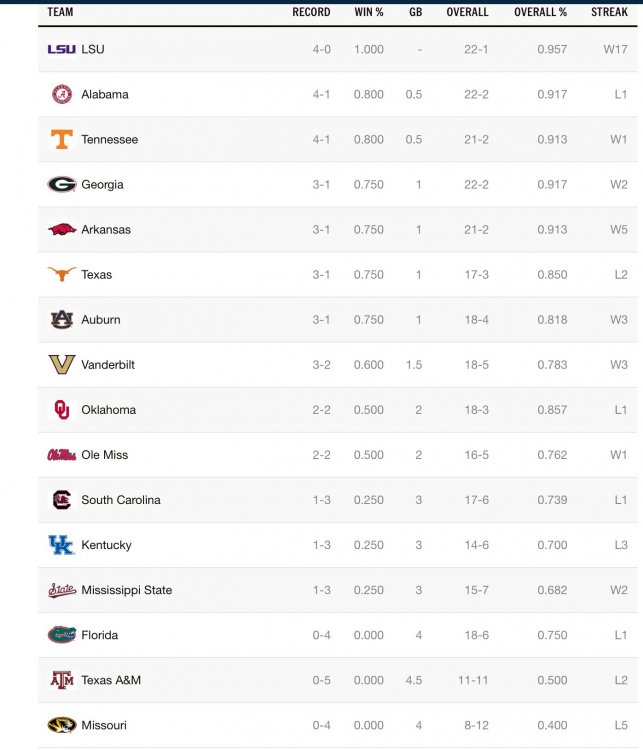
Task: Open the Texas A&M team link
Action: [x=111, y=680]
